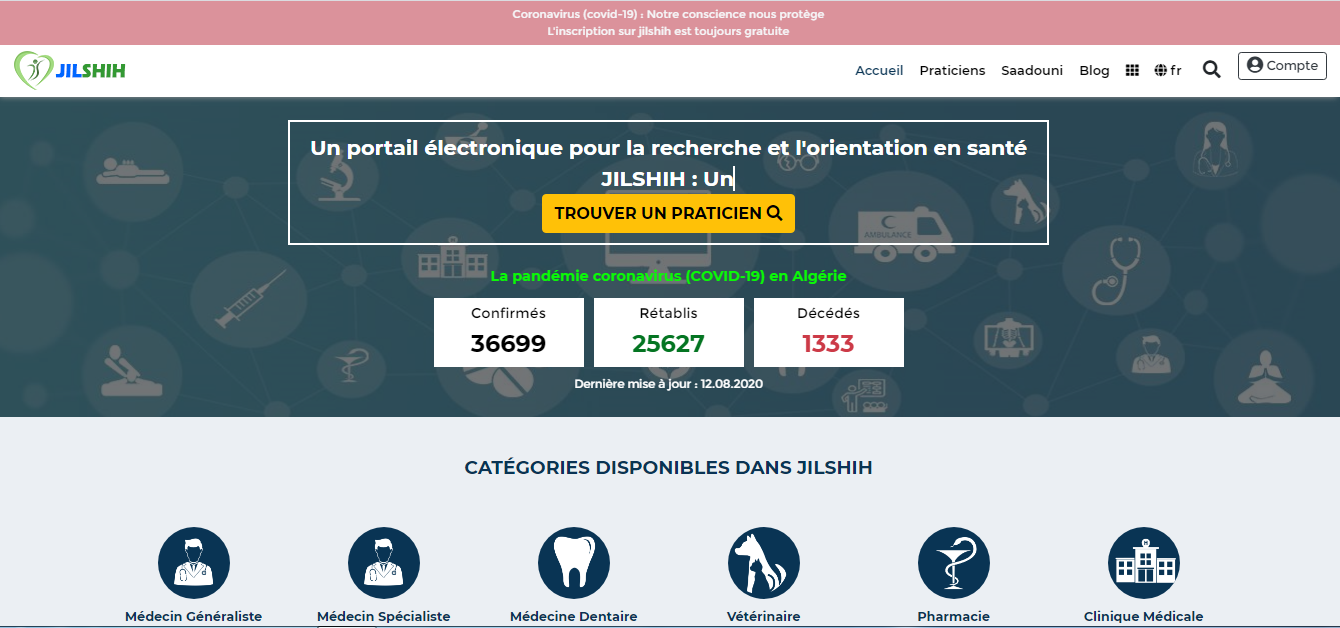Open the Saadouni menu item
This screenshot has height=628, width=1340.
1032,70
